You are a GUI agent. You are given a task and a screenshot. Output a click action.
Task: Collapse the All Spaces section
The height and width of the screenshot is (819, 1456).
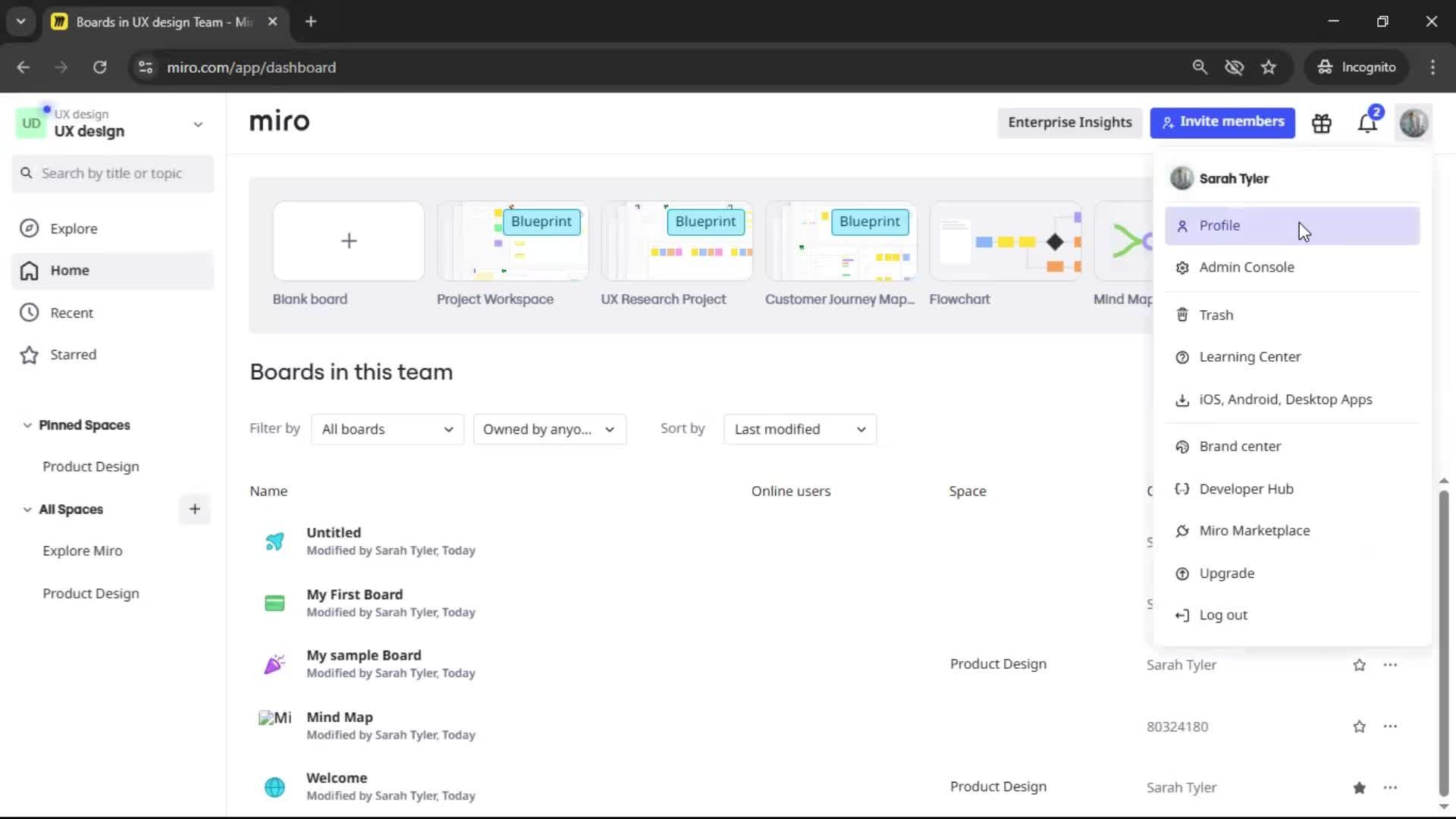point(27,510)
